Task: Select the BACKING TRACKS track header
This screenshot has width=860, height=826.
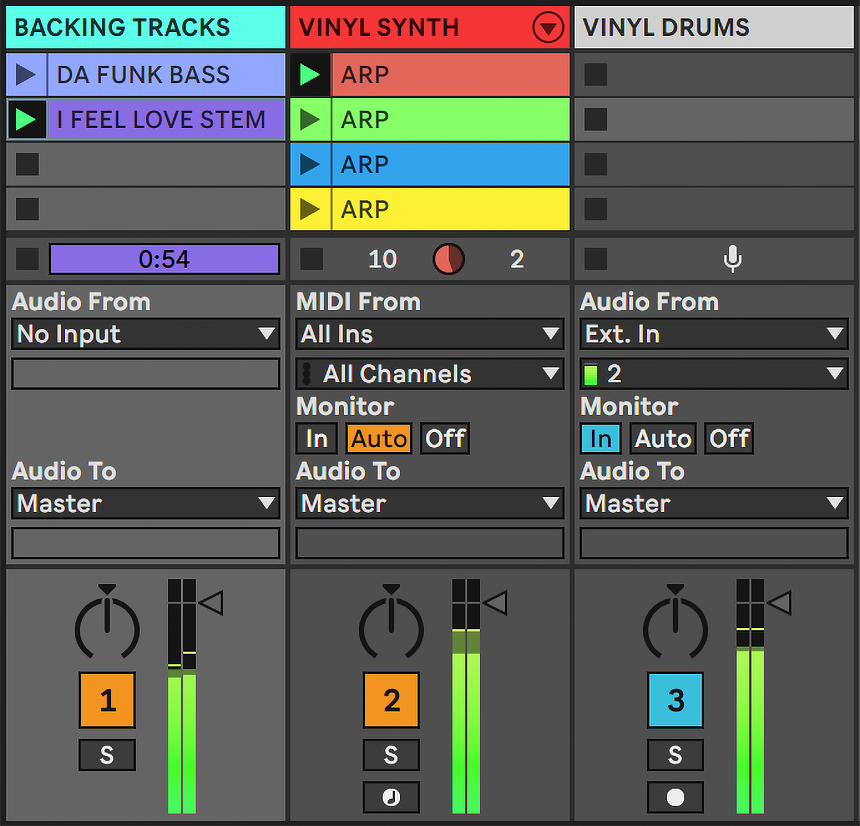Action: pos(145,28)
